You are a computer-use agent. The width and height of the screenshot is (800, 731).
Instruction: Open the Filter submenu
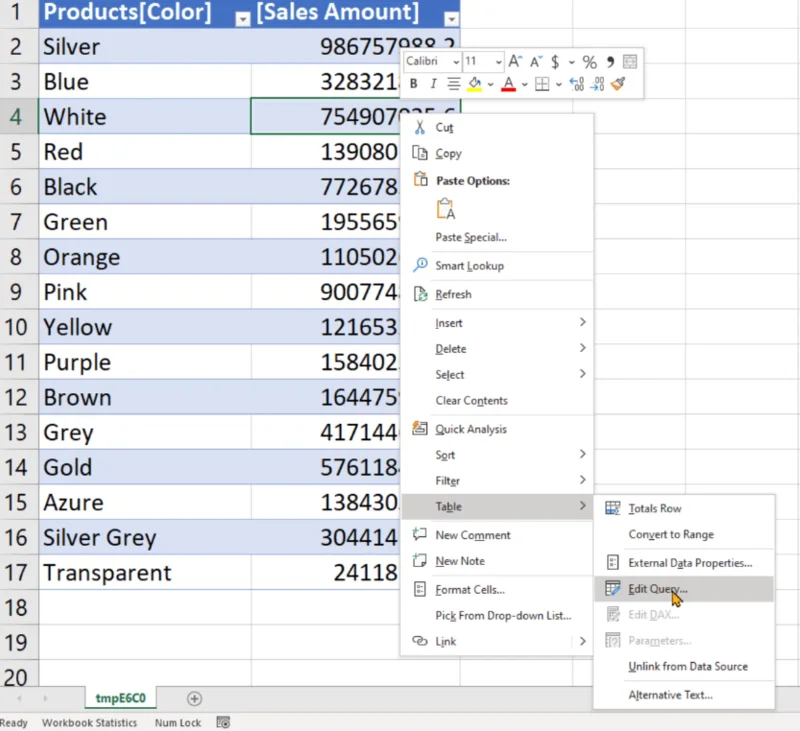497,481
